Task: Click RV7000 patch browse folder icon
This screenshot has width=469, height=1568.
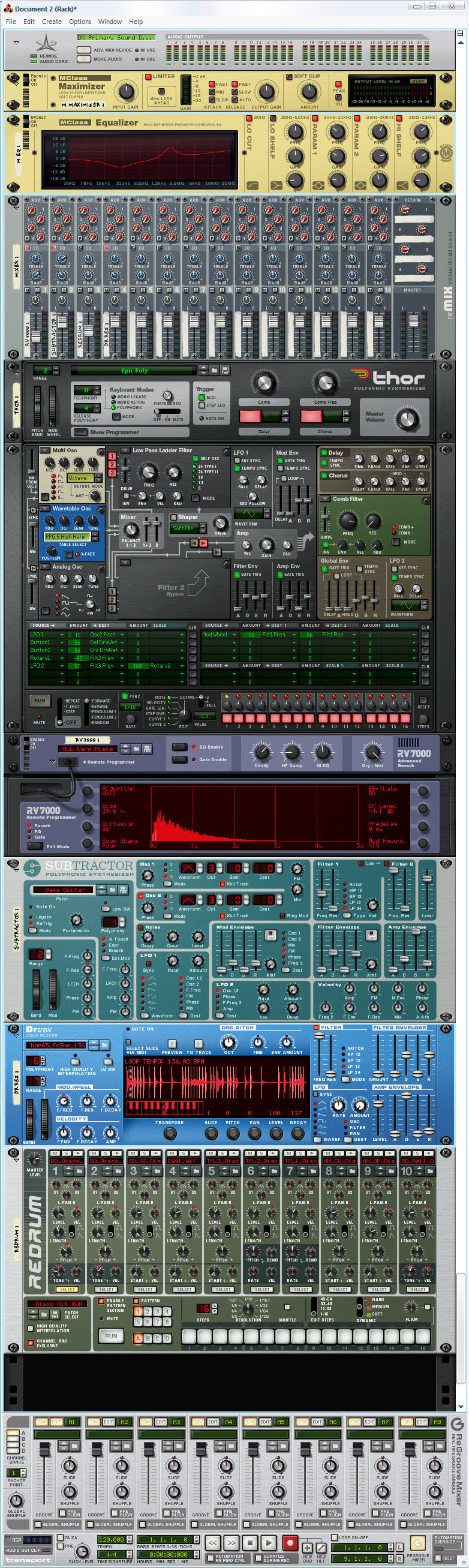Action: [x=136, y=748]
